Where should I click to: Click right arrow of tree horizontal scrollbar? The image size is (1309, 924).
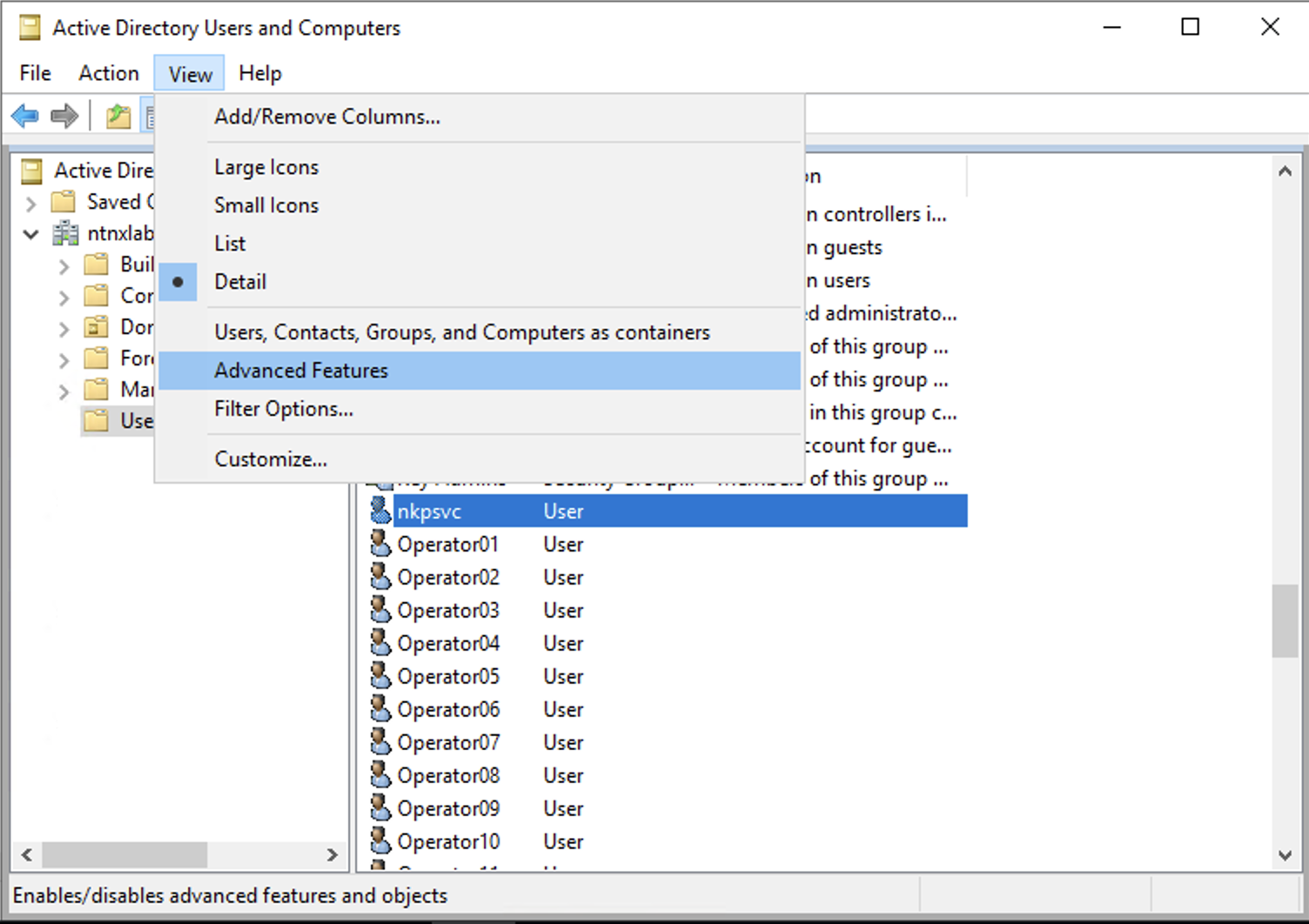pos(332,855)
